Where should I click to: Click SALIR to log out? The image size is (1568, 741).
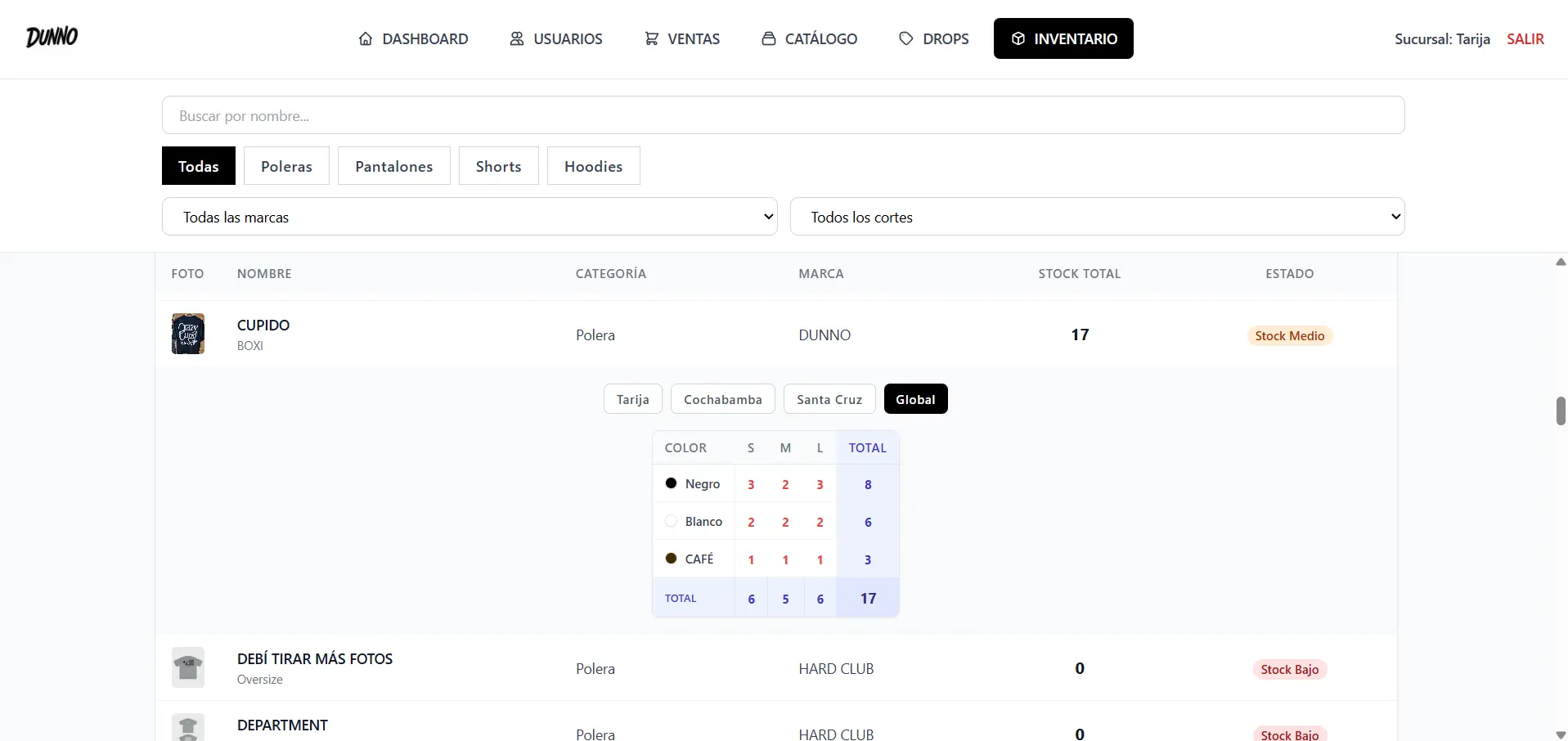(x=1525, y=38)
